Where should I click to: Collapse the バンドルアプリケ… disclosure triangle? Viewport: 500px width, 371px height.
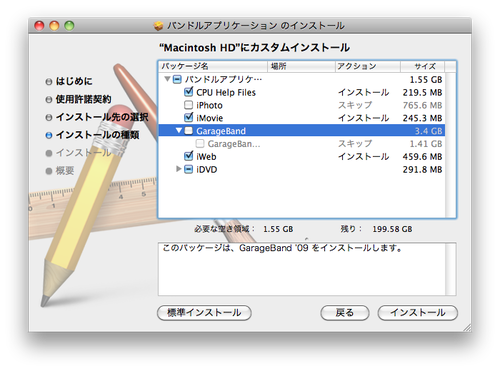pyautogui.click(x=168, y=79)
